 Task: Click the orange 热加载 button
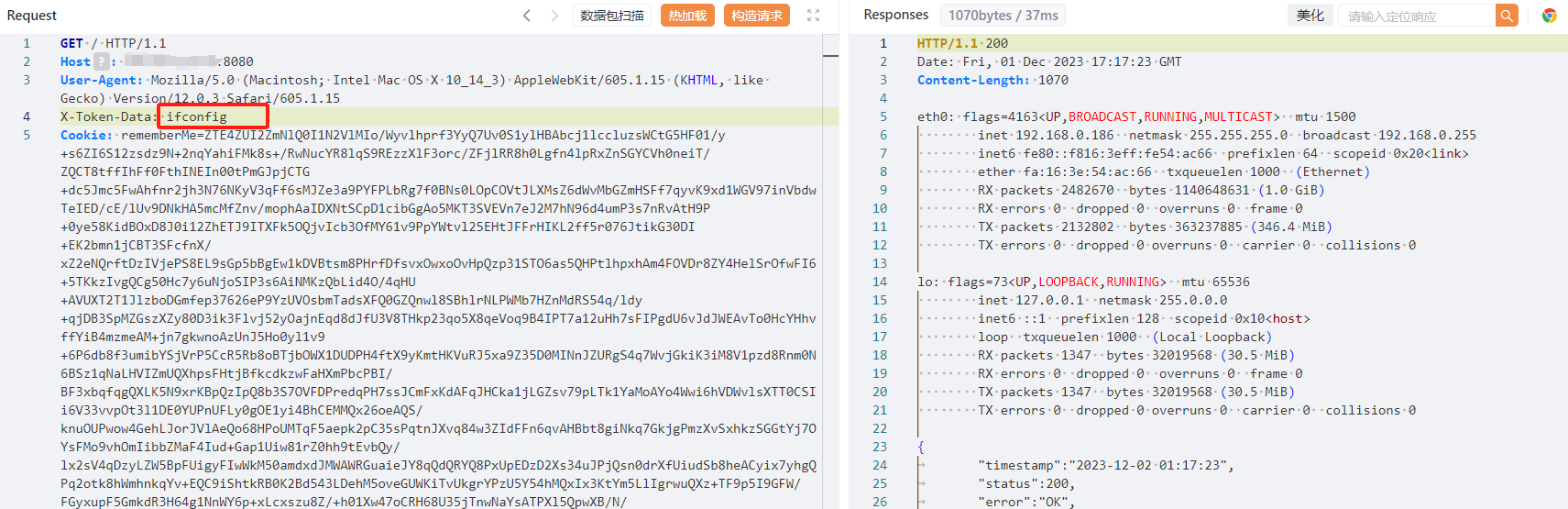[x=687, y=16]
